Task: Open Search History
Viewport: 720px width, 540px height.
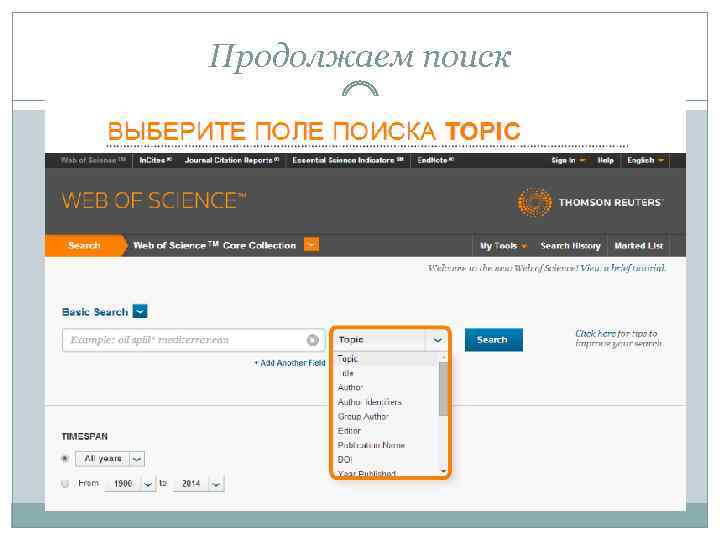Action: tap(570, 246)
